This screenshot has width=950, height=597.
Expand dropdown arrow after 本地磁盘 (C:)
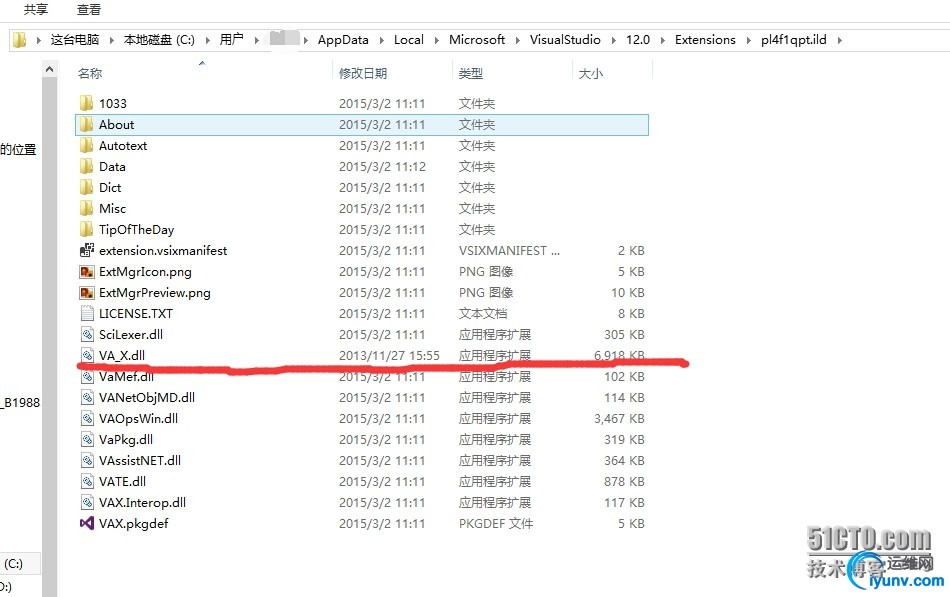208,40
